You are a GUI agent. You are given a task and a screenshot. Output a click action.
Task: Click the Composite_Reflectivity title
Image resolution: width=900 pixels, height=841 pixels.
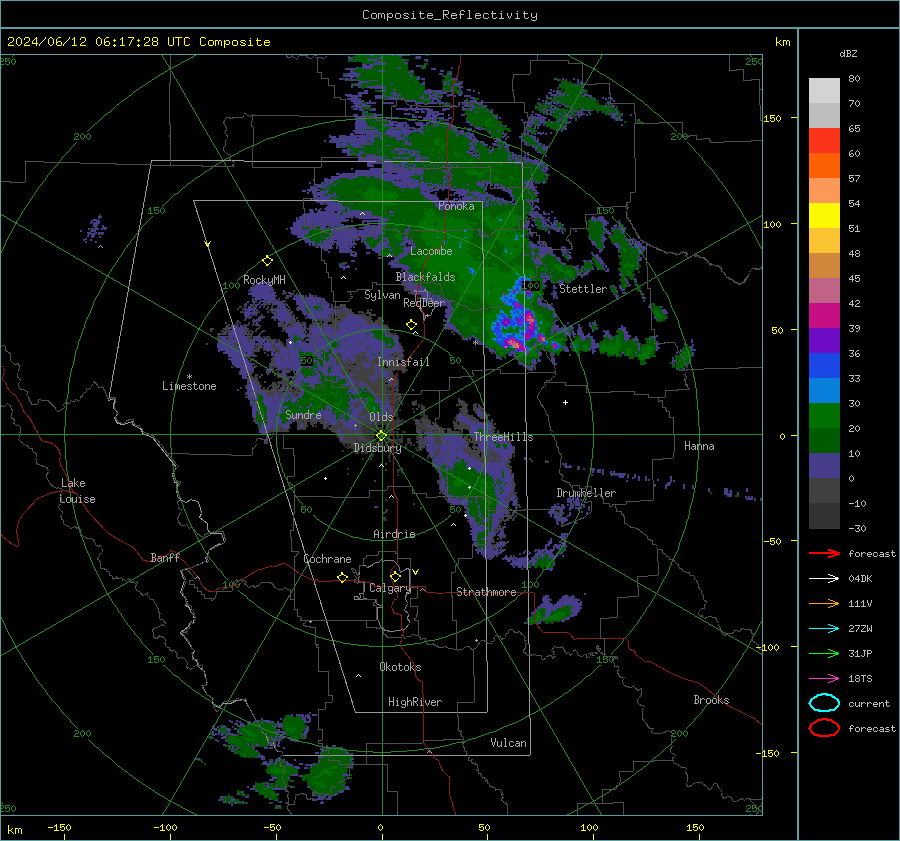pyautogui.click(x=449, y=15)
